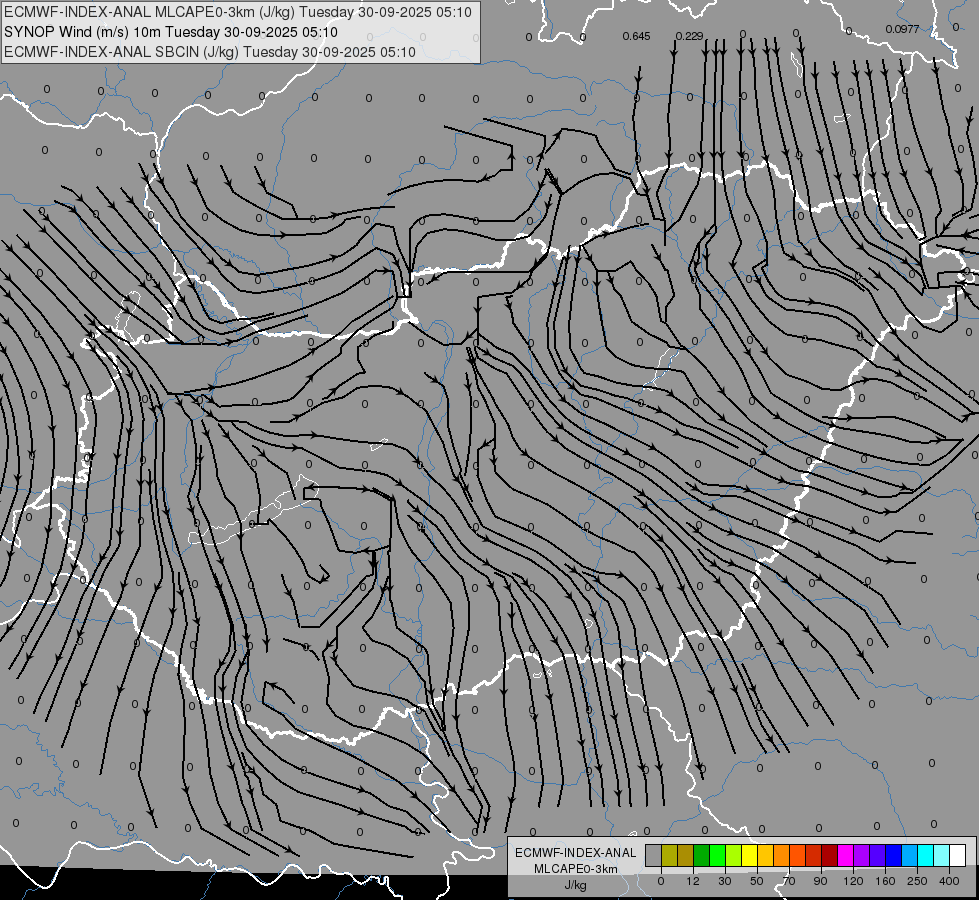979x900 pixels.
Task: Click the legend label 70
Action: point(789,881)
